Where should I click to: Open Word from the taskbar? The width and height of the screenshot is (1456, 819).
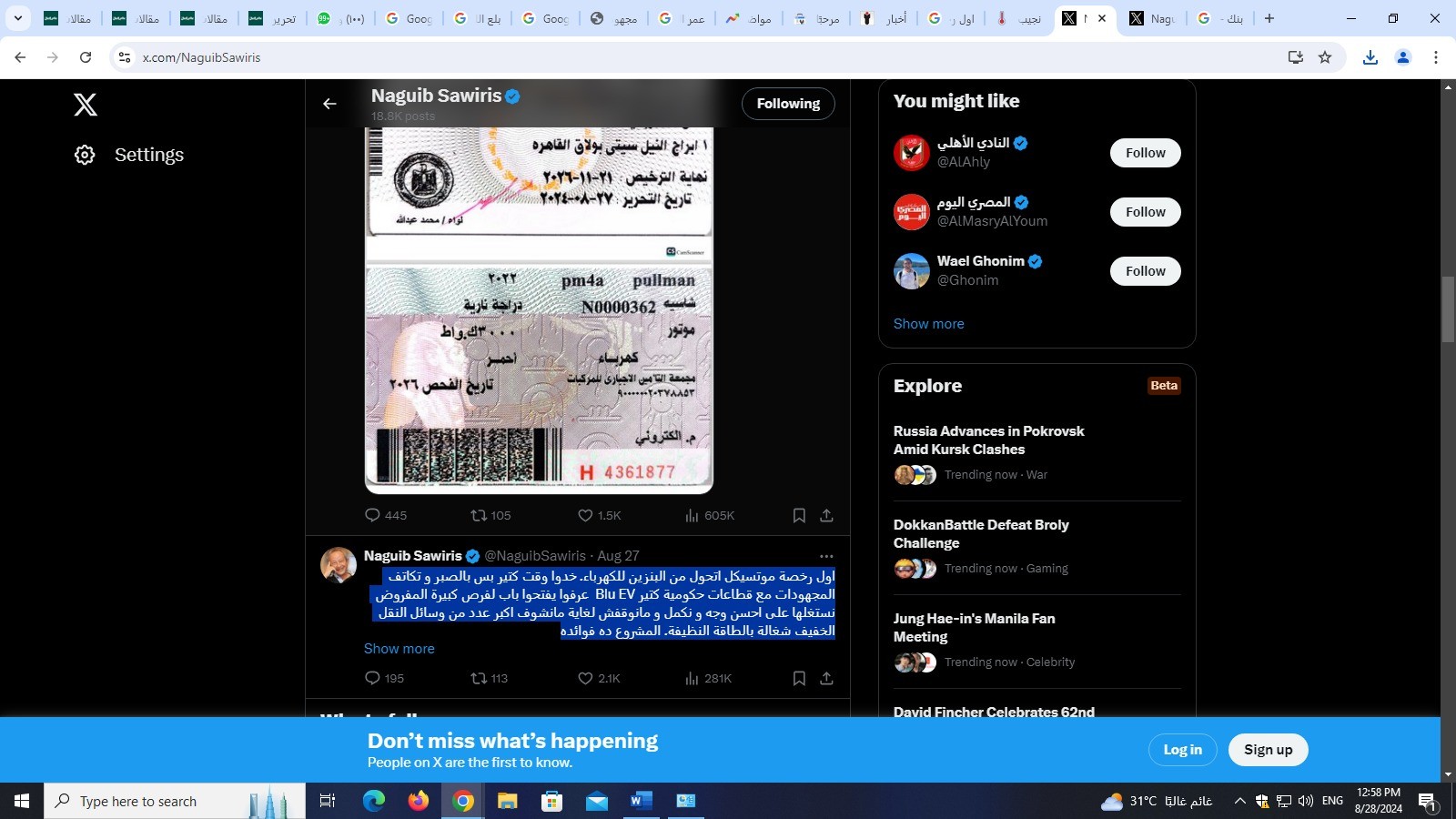tap(641, 801)
